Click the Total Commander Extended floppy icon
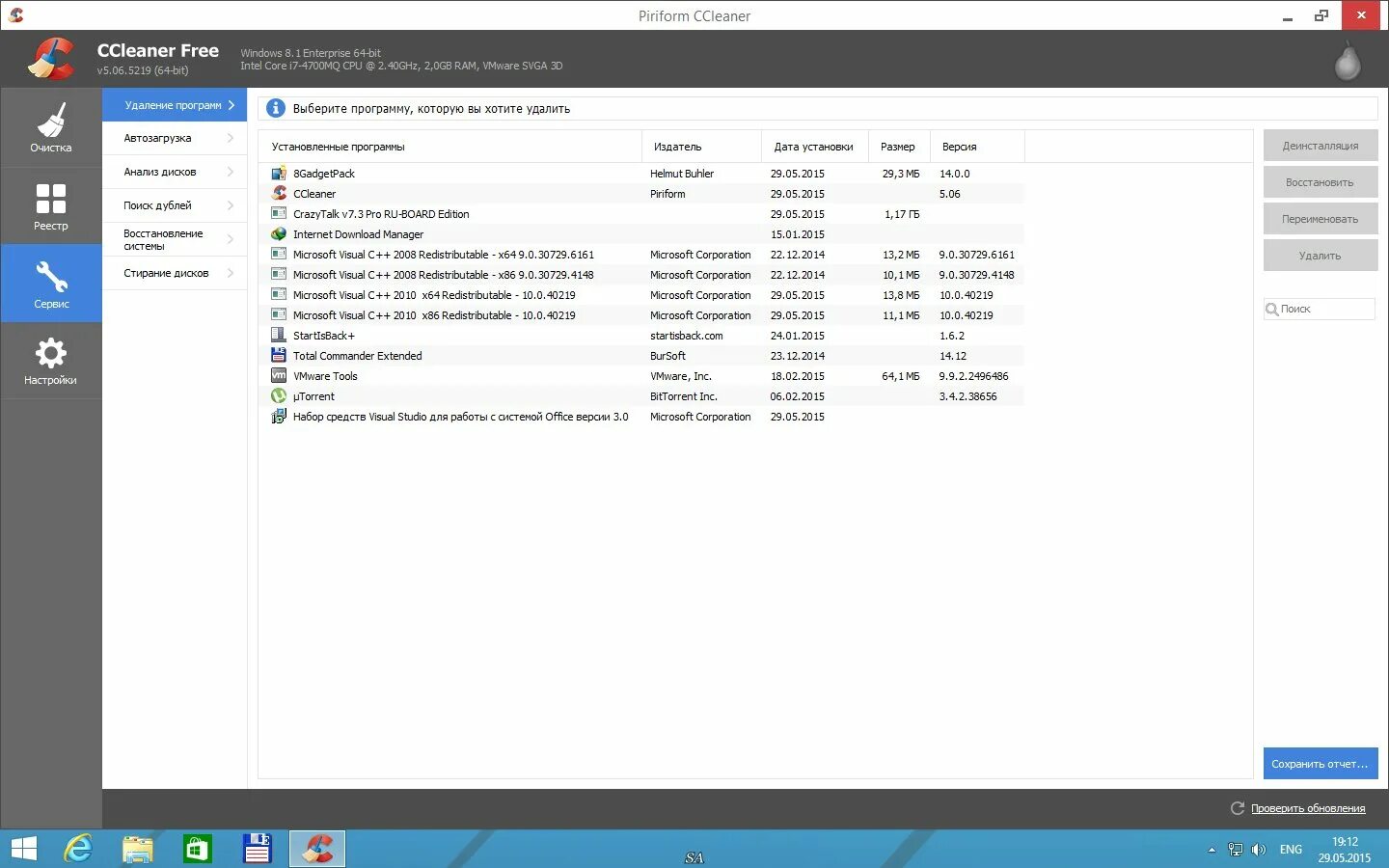 pyautogui.click(x=279, y=356)
